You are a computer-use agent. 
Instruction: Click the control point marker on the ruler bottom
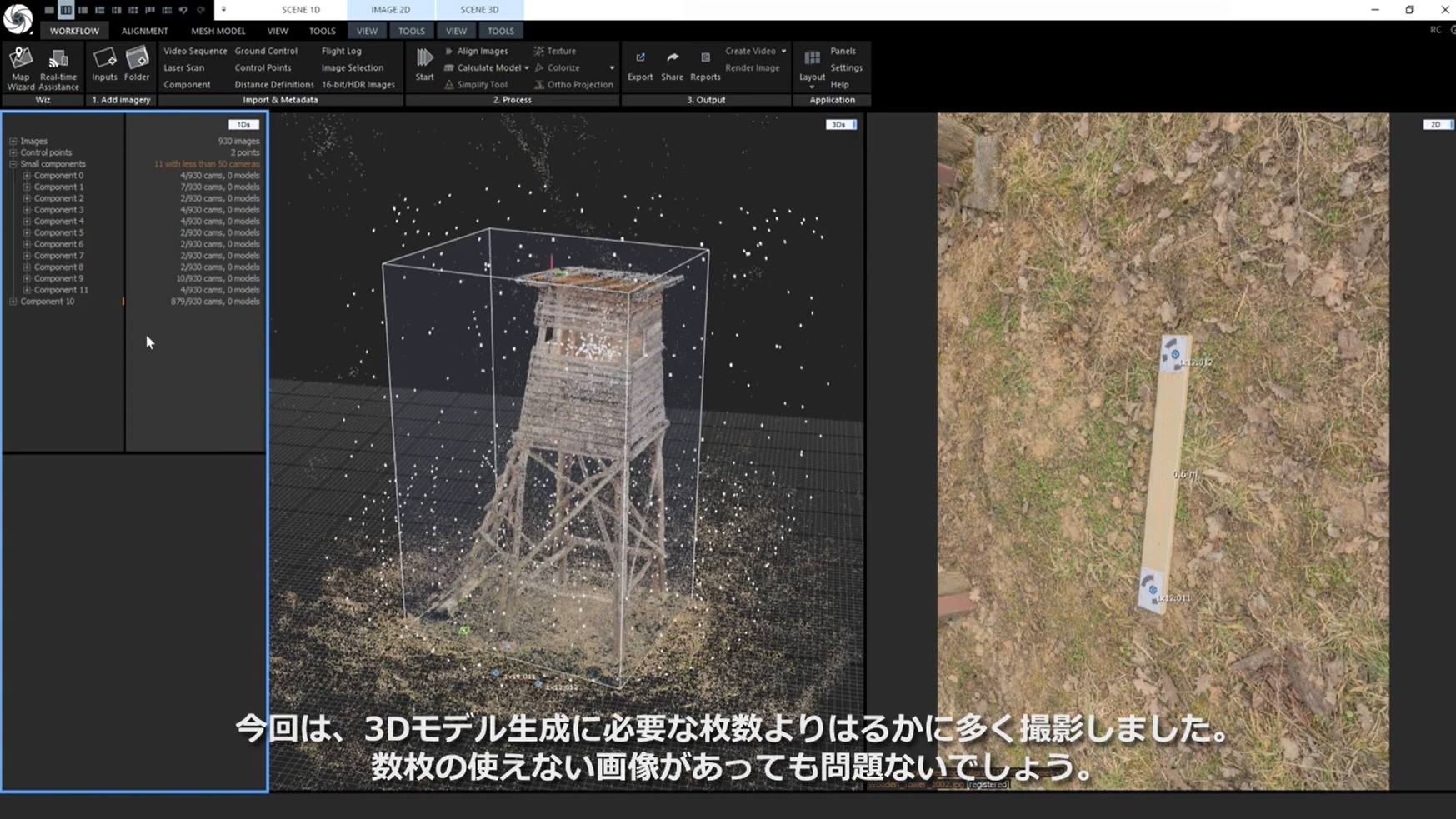click(x=1153, y=589)
